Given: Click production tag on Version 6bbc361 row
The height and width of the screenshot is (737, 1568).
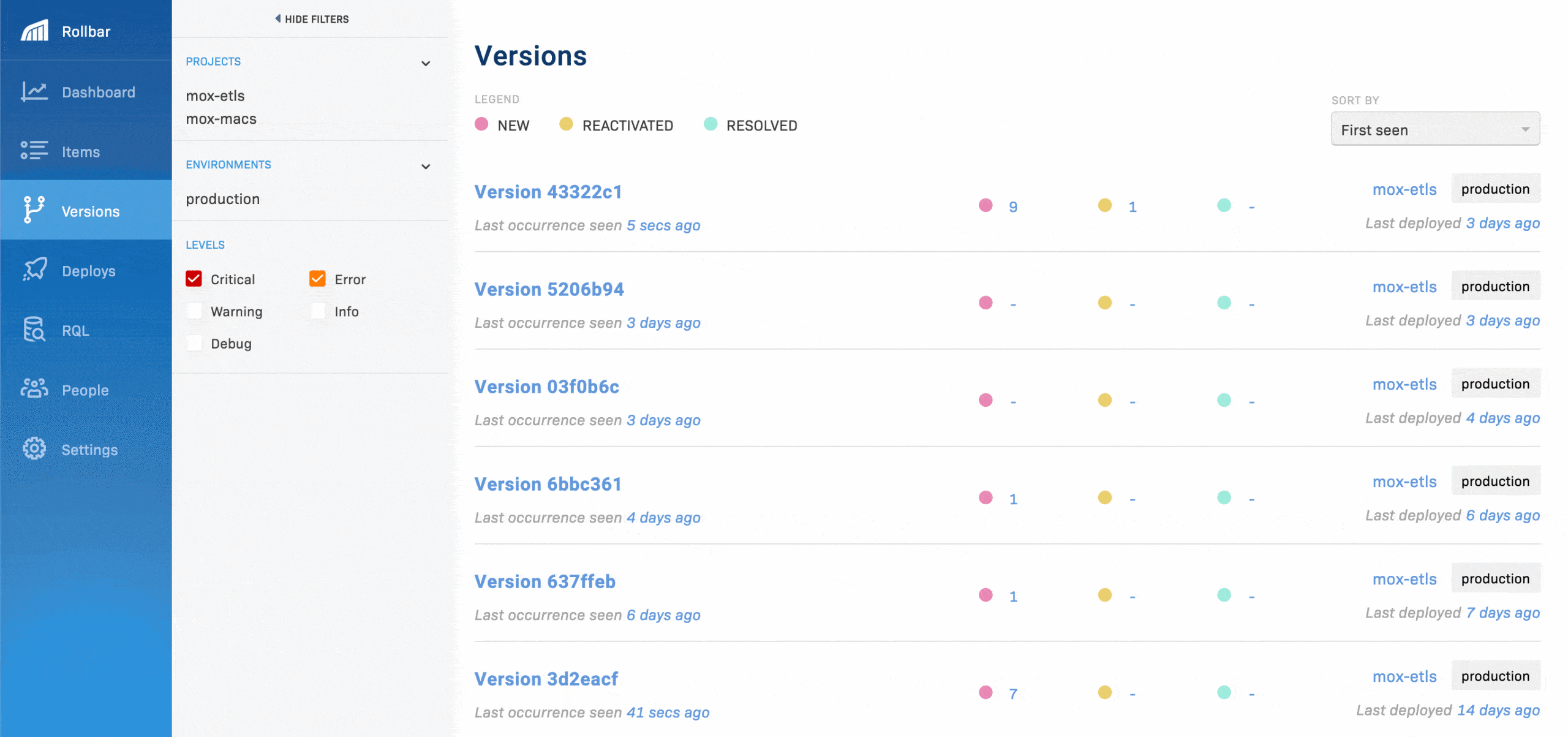Looking at the screenshot, I should [1495, 482].
